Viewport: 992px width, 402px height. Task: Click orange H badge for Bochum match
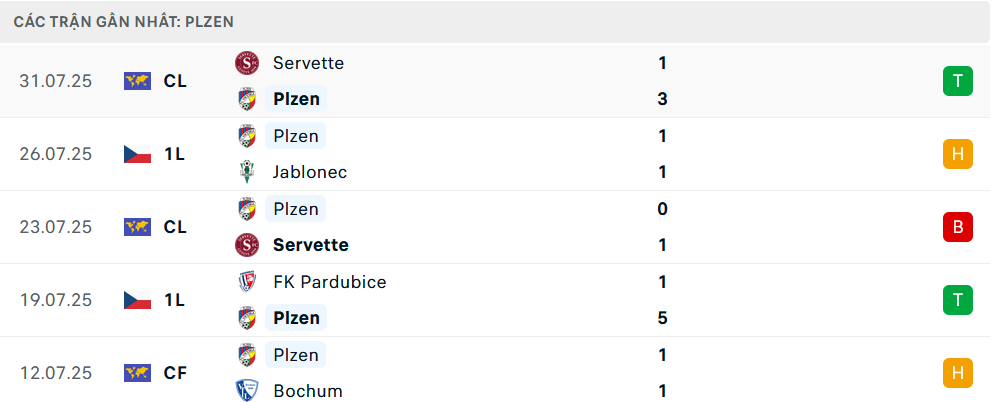[x=958, y=373]
